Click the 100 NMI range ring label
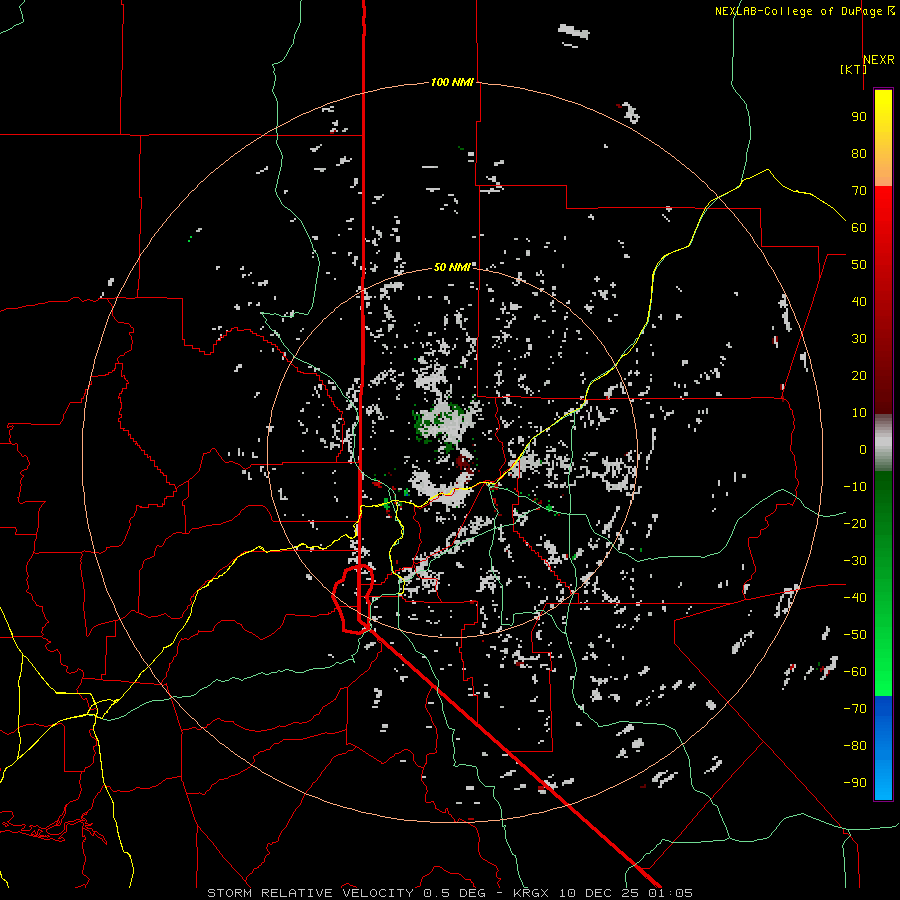 (452, 82)
